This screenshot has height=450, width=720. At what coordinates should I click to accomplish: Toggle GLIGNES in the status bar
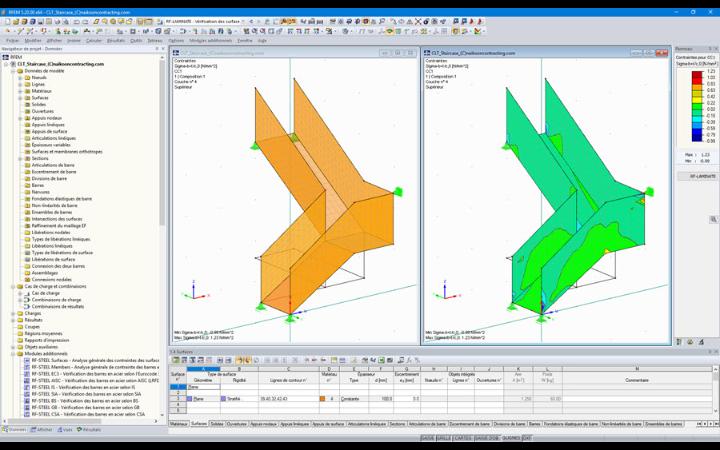pyautogui.click(x=511, y=438)
